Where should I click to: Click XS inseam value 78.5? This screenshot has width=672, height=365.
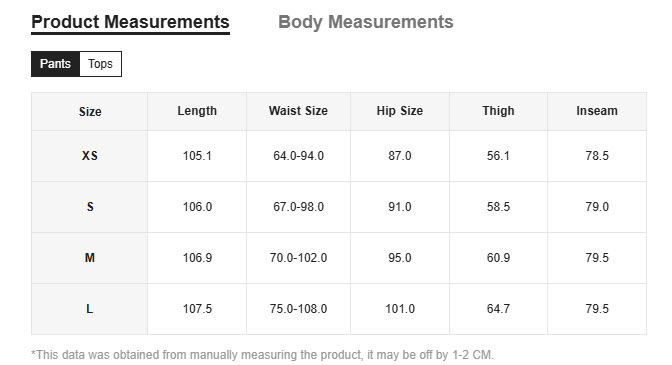[x=597, y=156]
